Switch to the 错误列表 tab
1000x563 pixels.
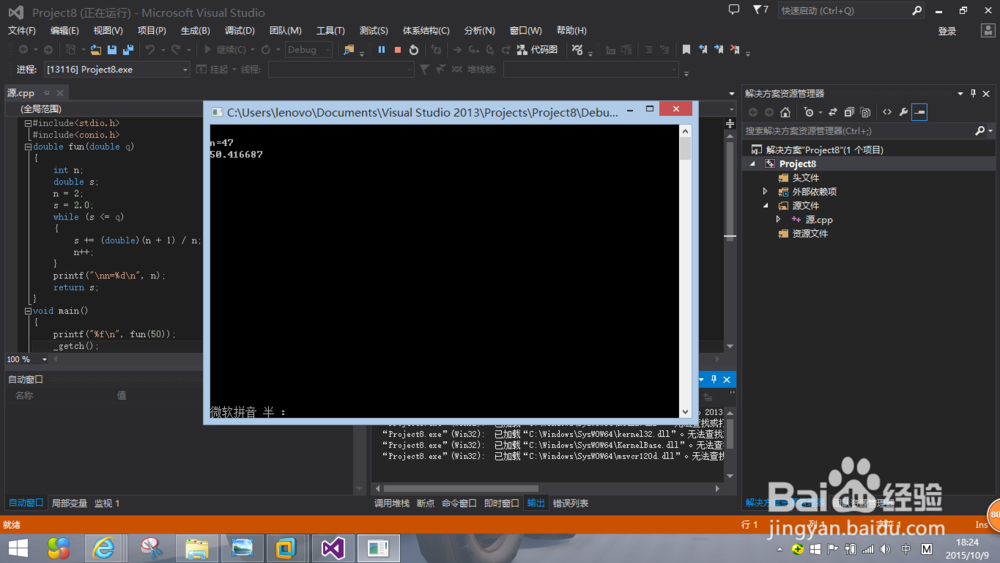(x=570, y=503)
